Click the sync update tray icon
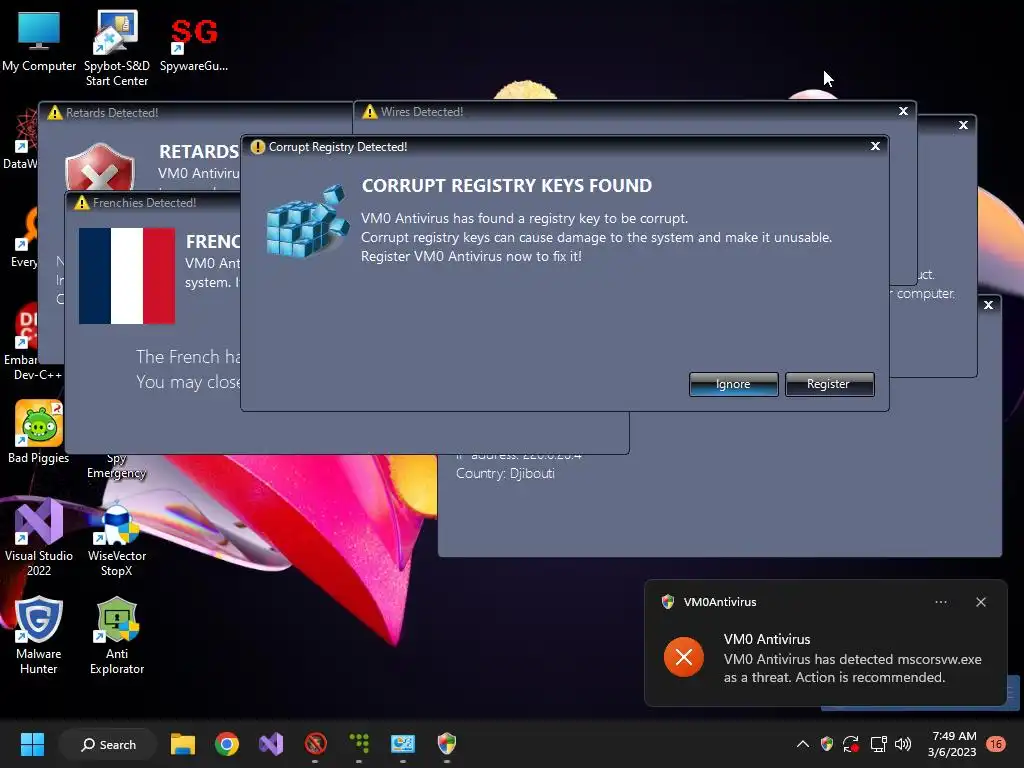Image resolution: width=1024 pixels, height=768 pixels. [x=851, y=744]
